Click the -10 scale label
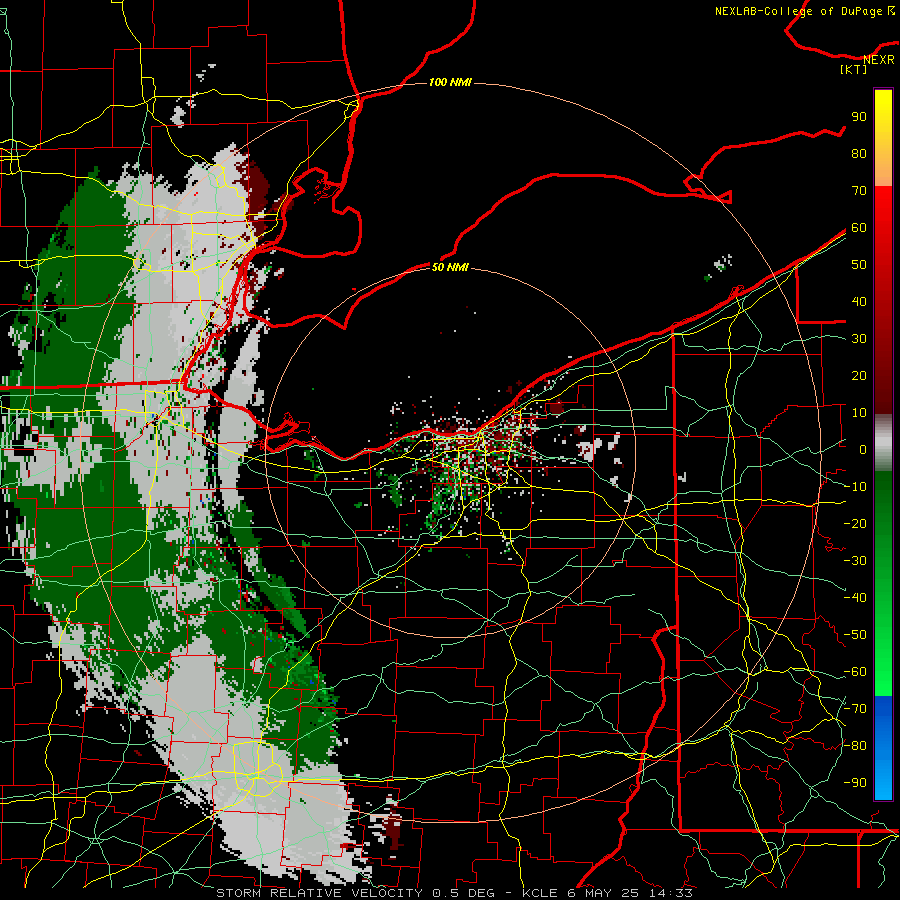 [x=855, y=487]
